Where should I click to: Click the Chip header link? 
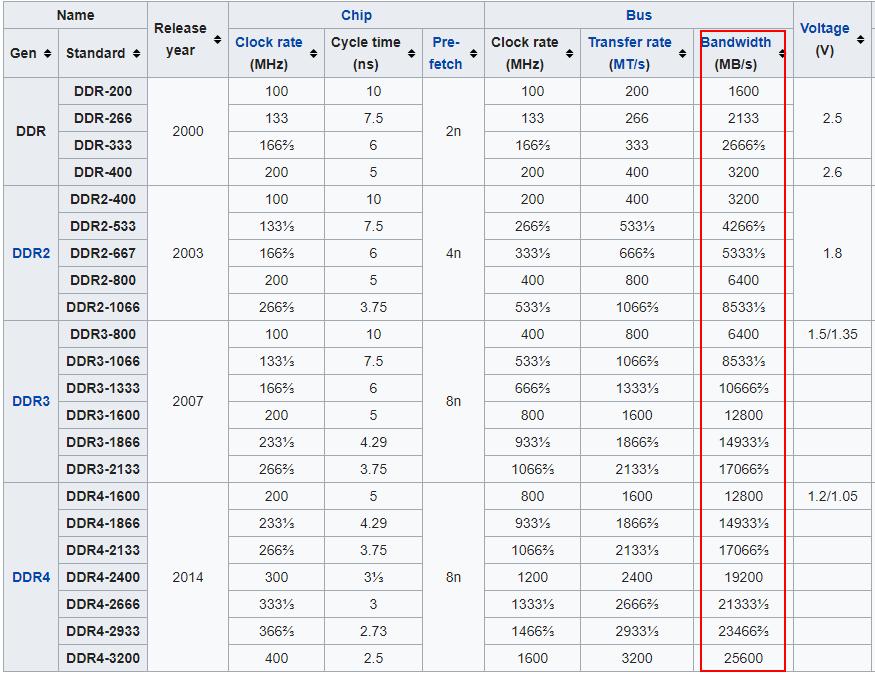click(356, 15)
